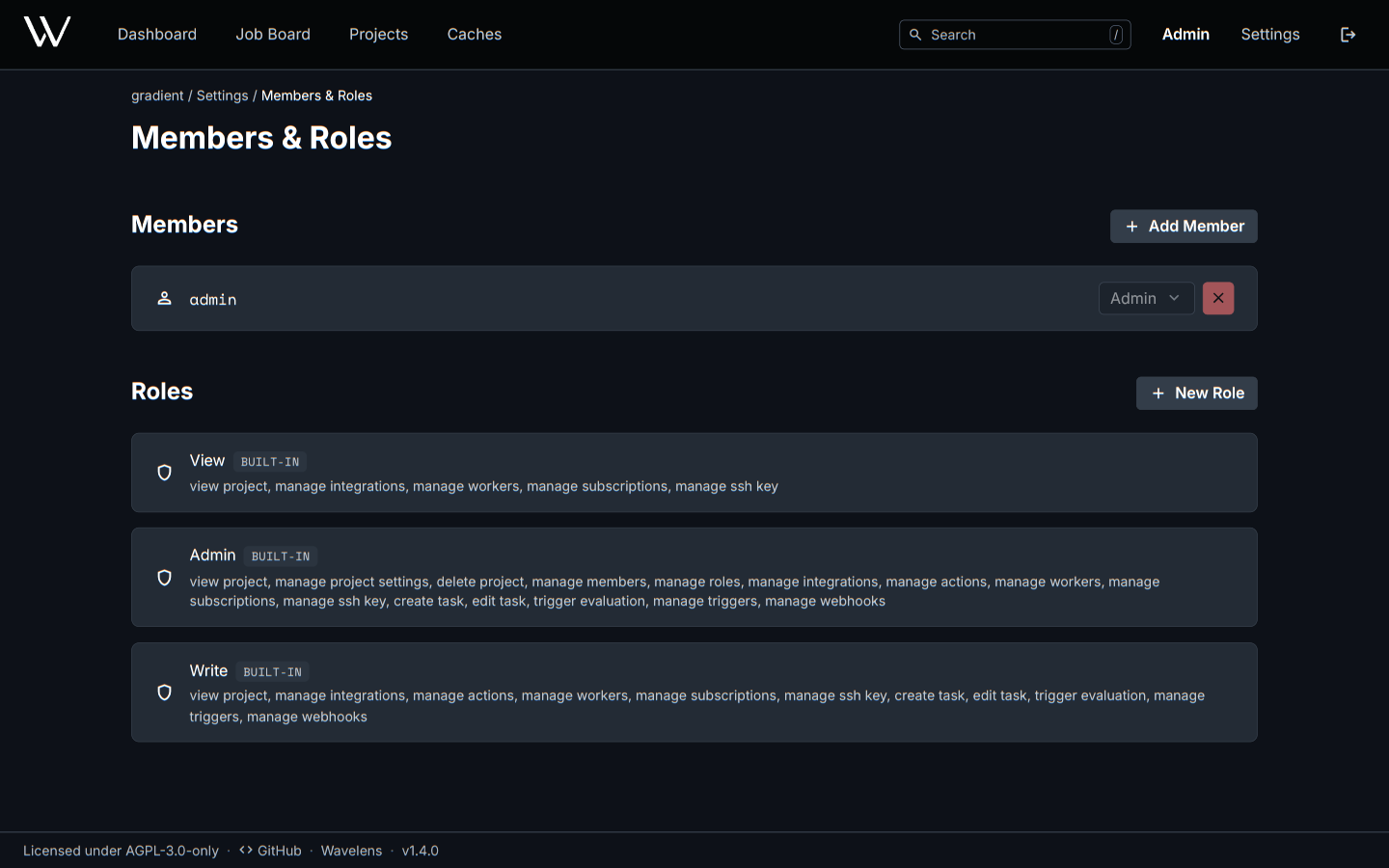
Task: Open the Admin section in top bar
Action: tap(1185, 35)
